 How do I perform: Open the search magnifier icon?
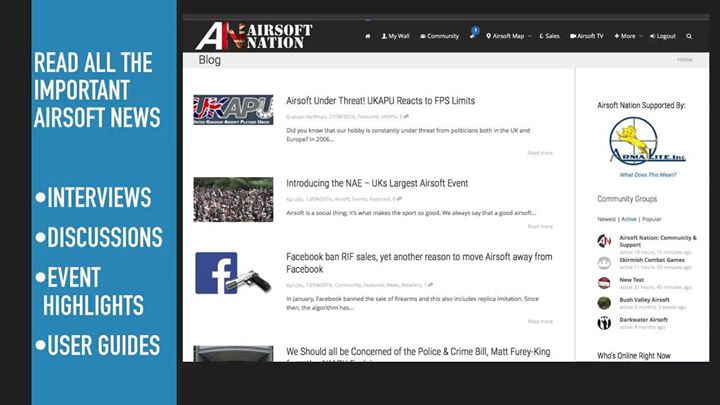(689, 36)
